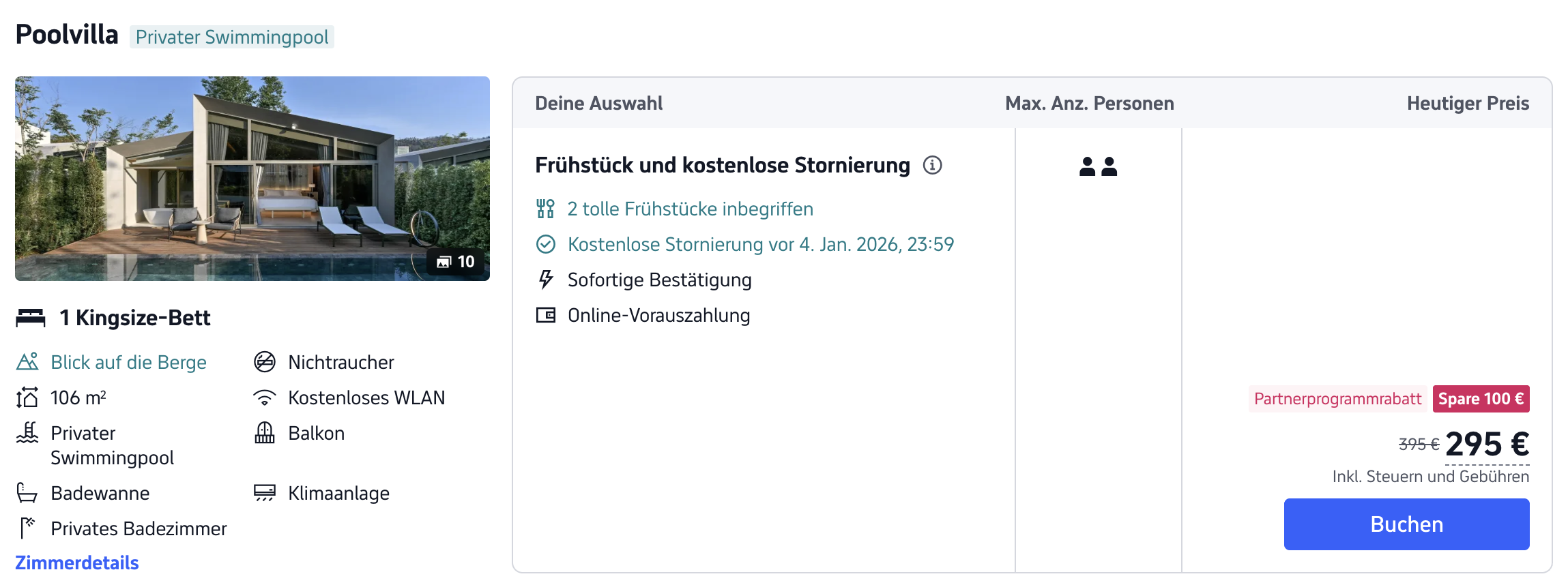Viewport: 1568px width, 585px height.
Task: Click the Kingsize-Bett bed icon
Action: click(x=31, y=318)
